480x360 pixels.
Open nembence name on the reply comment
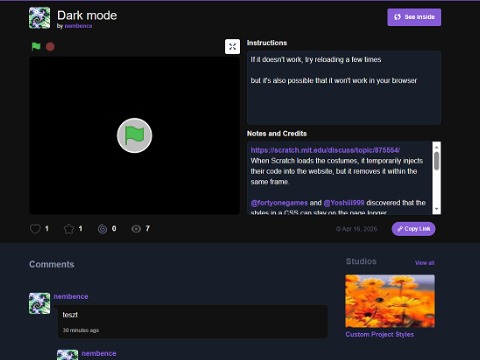[x=99, y=353]
